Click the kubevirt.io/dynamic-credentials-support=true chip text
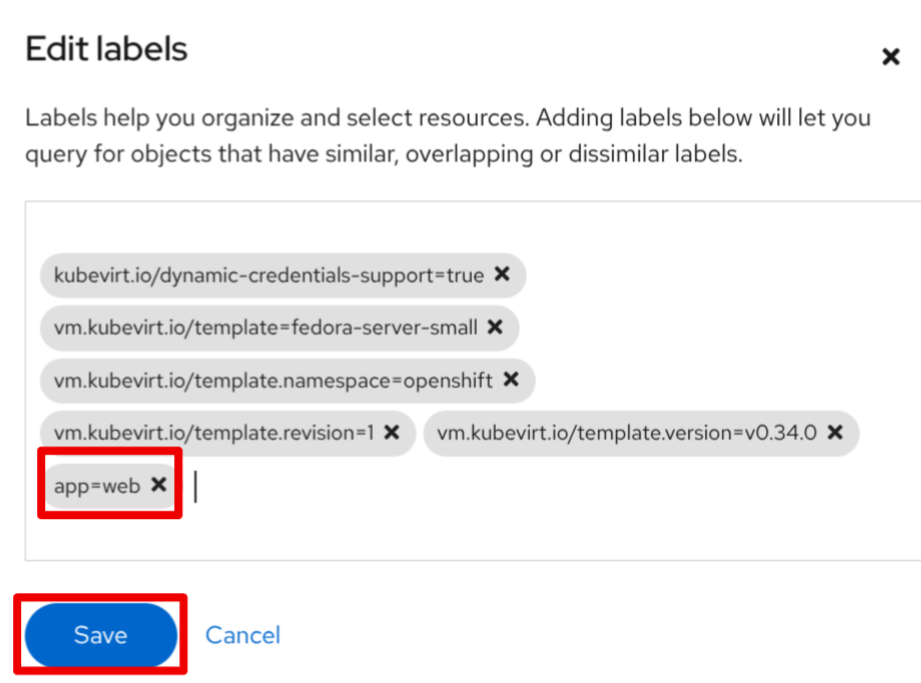The image size is (921, 683). click(268, 275)
